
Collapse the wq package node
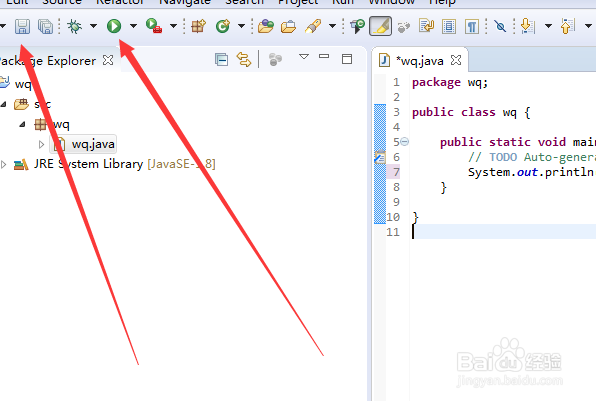point(22,124)
